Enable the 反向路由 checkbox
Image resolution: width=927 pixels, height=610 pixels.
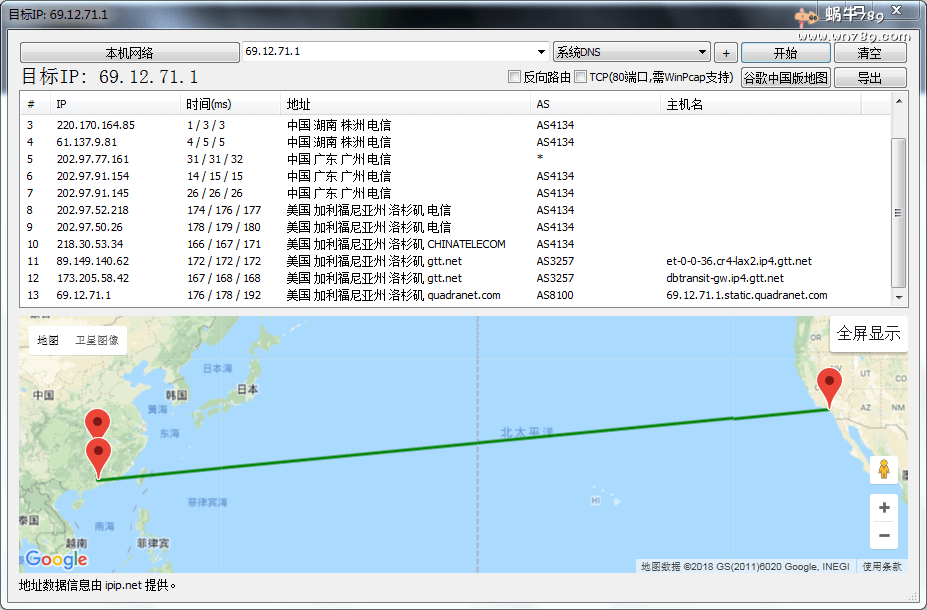point(513,75)
